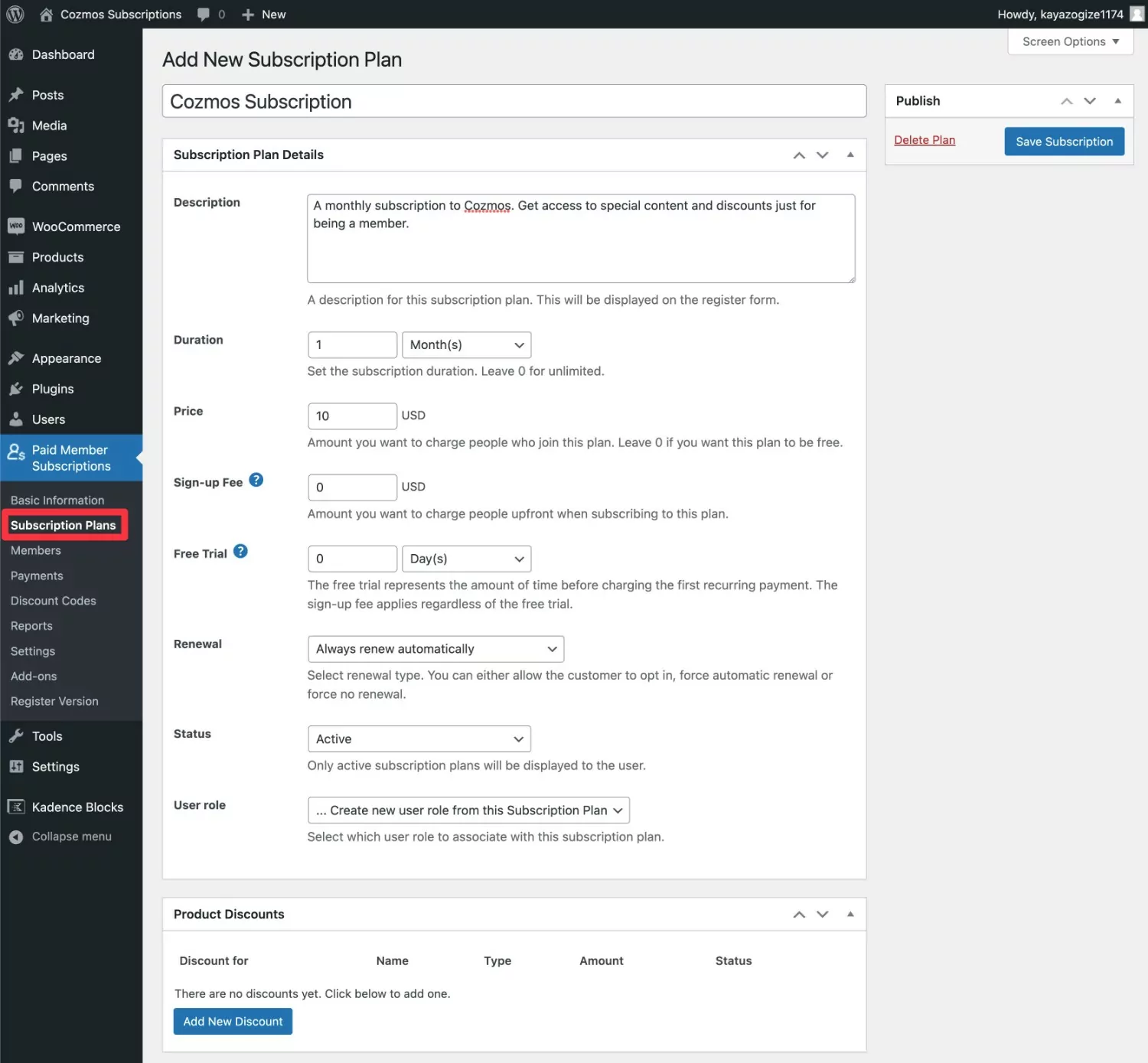Image resolution: width=1148 pixels, height=1063 pixels.
Task: Click the Cozmos Subscriptions site name link
Action: point(121,15)
